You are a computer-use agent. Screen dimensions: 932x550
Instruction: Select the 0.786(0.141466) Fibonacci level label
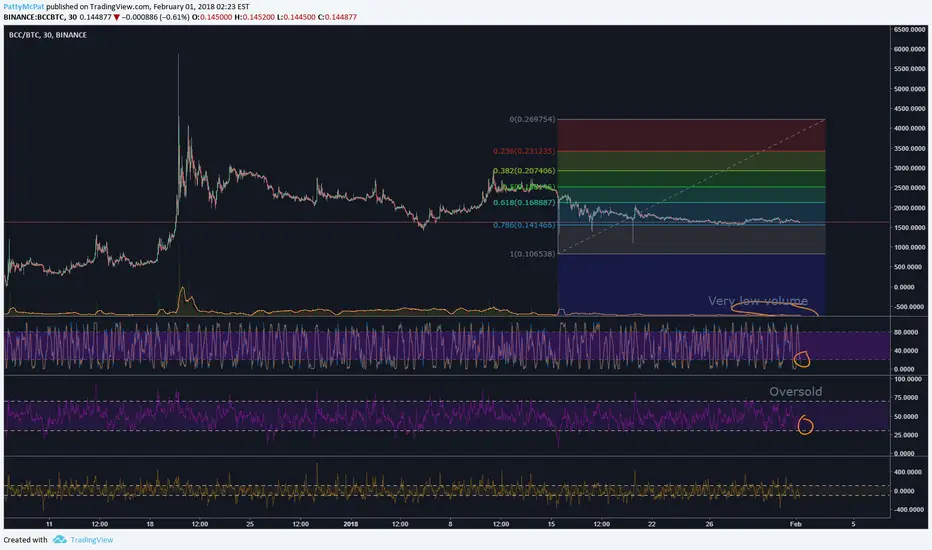point(524,225)
